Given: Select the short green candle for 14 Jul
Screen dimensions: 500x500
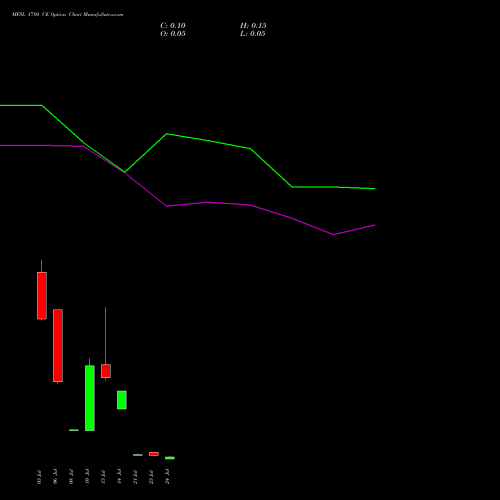Looking at the screenshot, I should coord(122,400).
